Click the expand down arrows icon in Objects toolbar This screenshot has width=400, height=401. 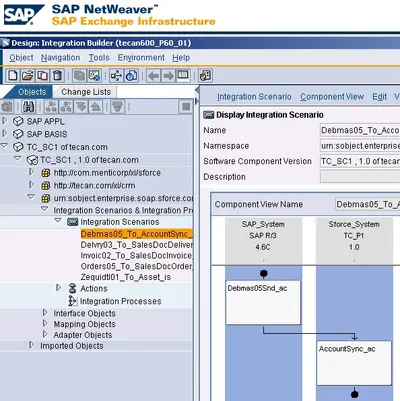coord(81,107)
